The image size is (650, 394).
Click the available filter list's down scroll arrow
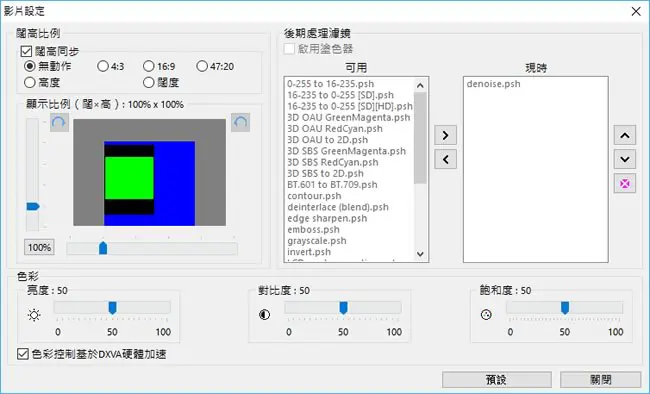(x=420, y=254)
